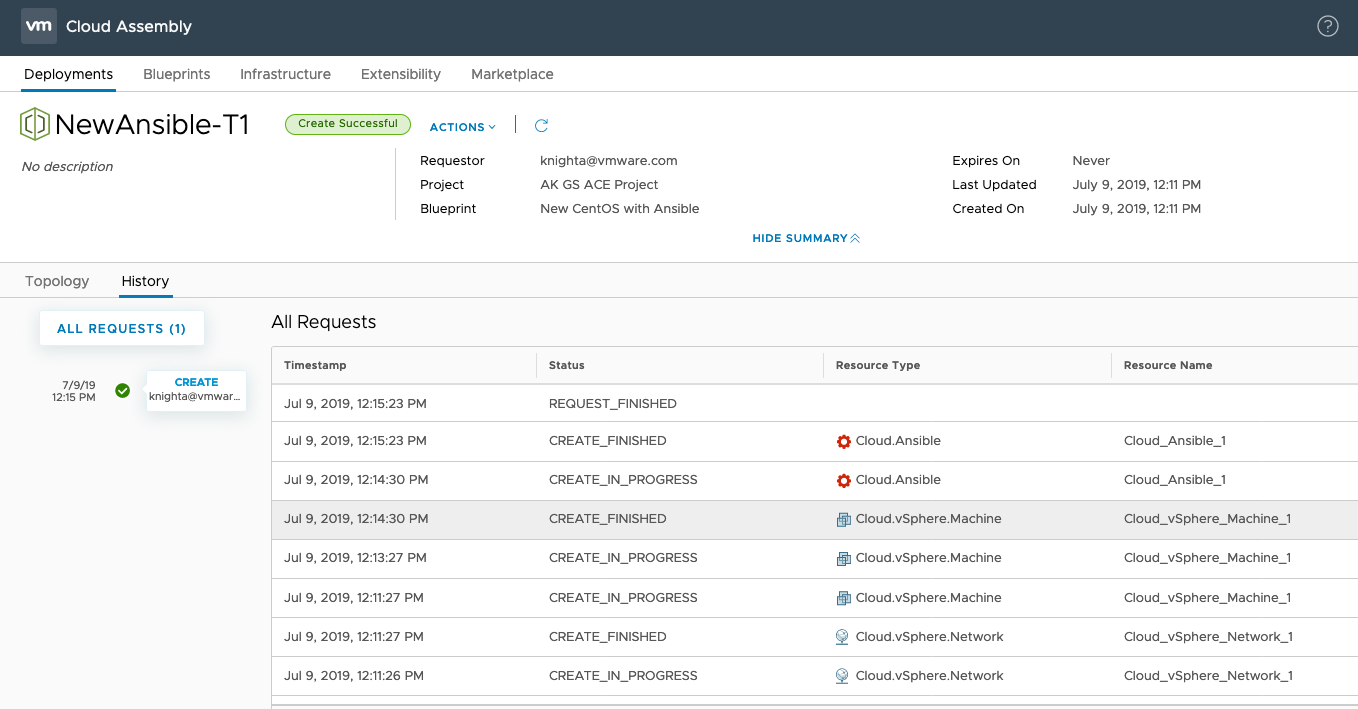Click the refresh deployment icon
This screenshot has width=1358, height=709.
click(x=541, y=126)
